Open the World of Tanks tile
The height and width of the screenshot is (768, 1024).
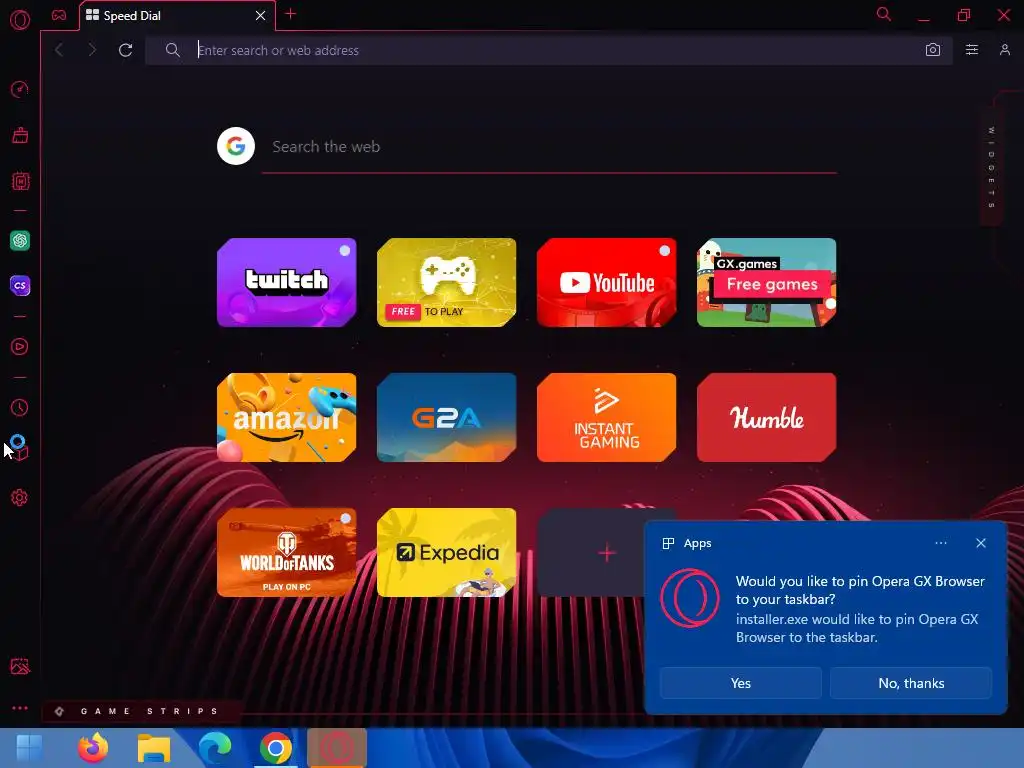[287, 552]
